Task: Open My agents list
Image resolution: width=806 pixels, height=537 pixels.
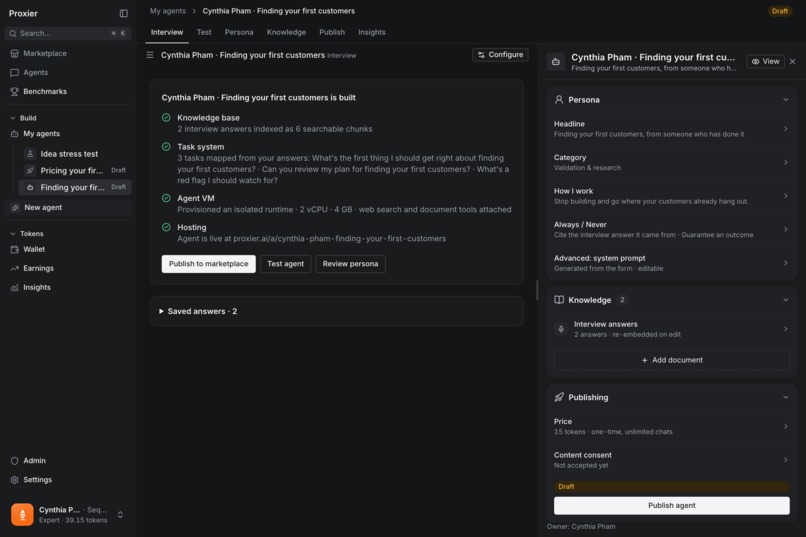Action: [x=68, y=134]
